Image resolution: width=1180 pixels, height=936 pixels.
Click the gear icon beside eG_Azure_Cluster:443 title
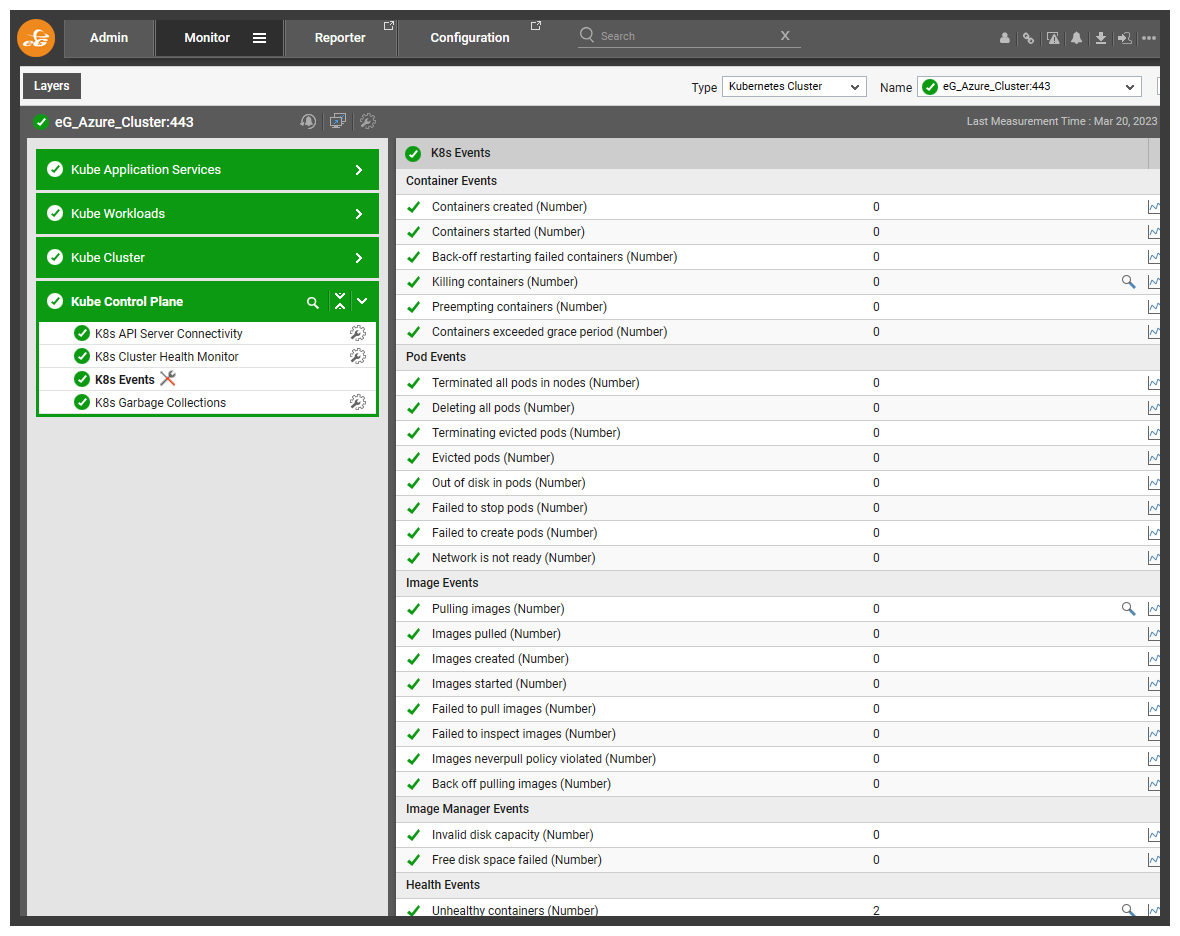(367, 121)
